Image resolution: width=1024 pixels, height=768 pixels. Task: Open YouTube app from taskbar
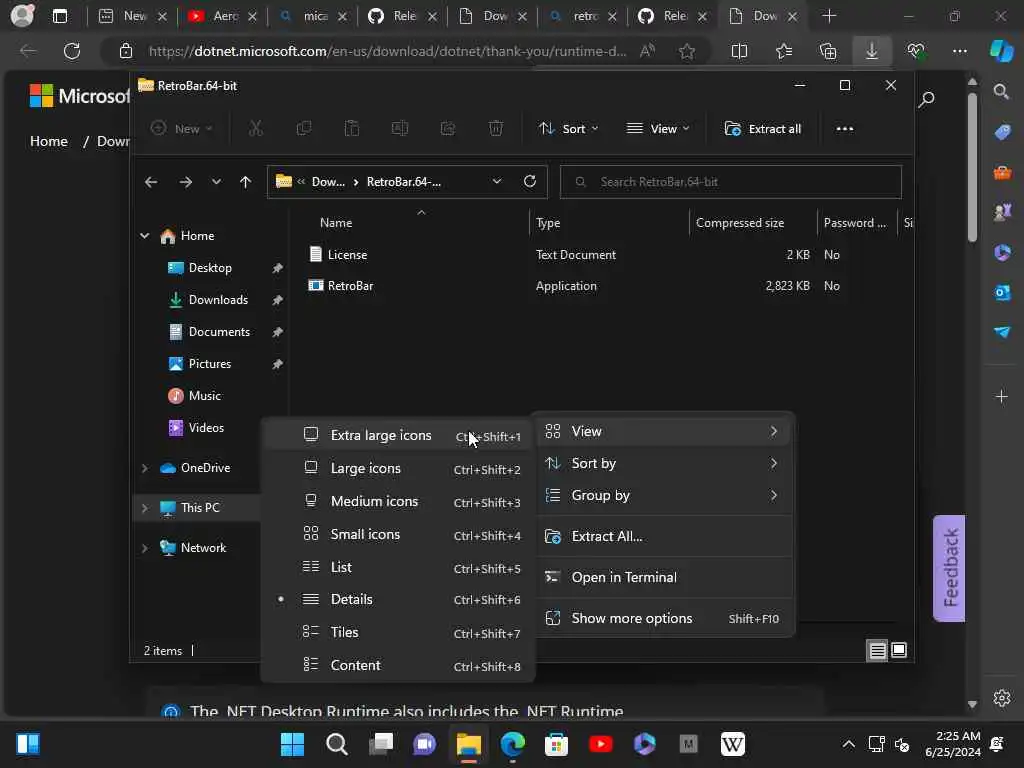[x=600, y=744]
